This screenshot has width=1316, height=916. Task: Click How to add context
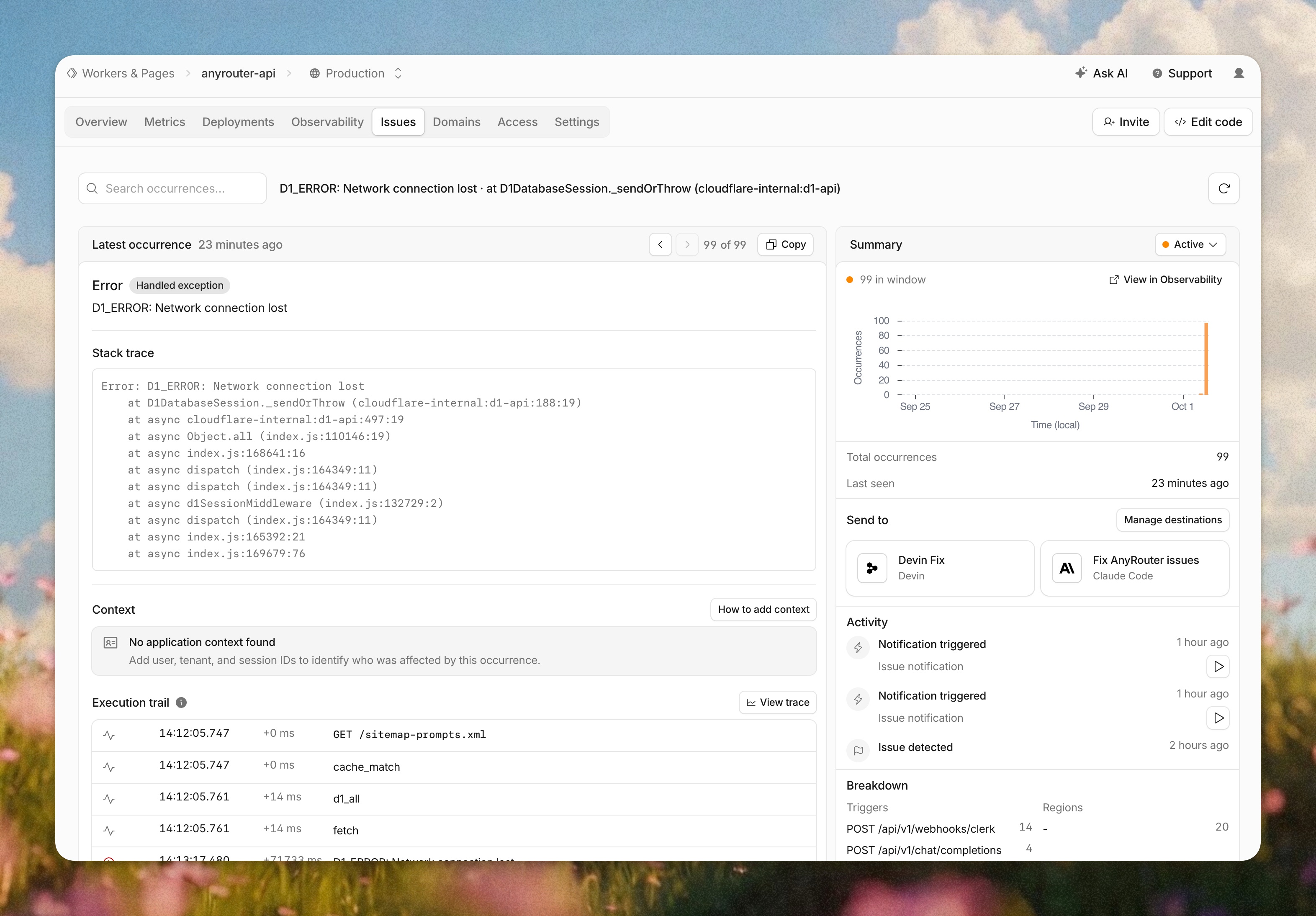pos(763,609)
